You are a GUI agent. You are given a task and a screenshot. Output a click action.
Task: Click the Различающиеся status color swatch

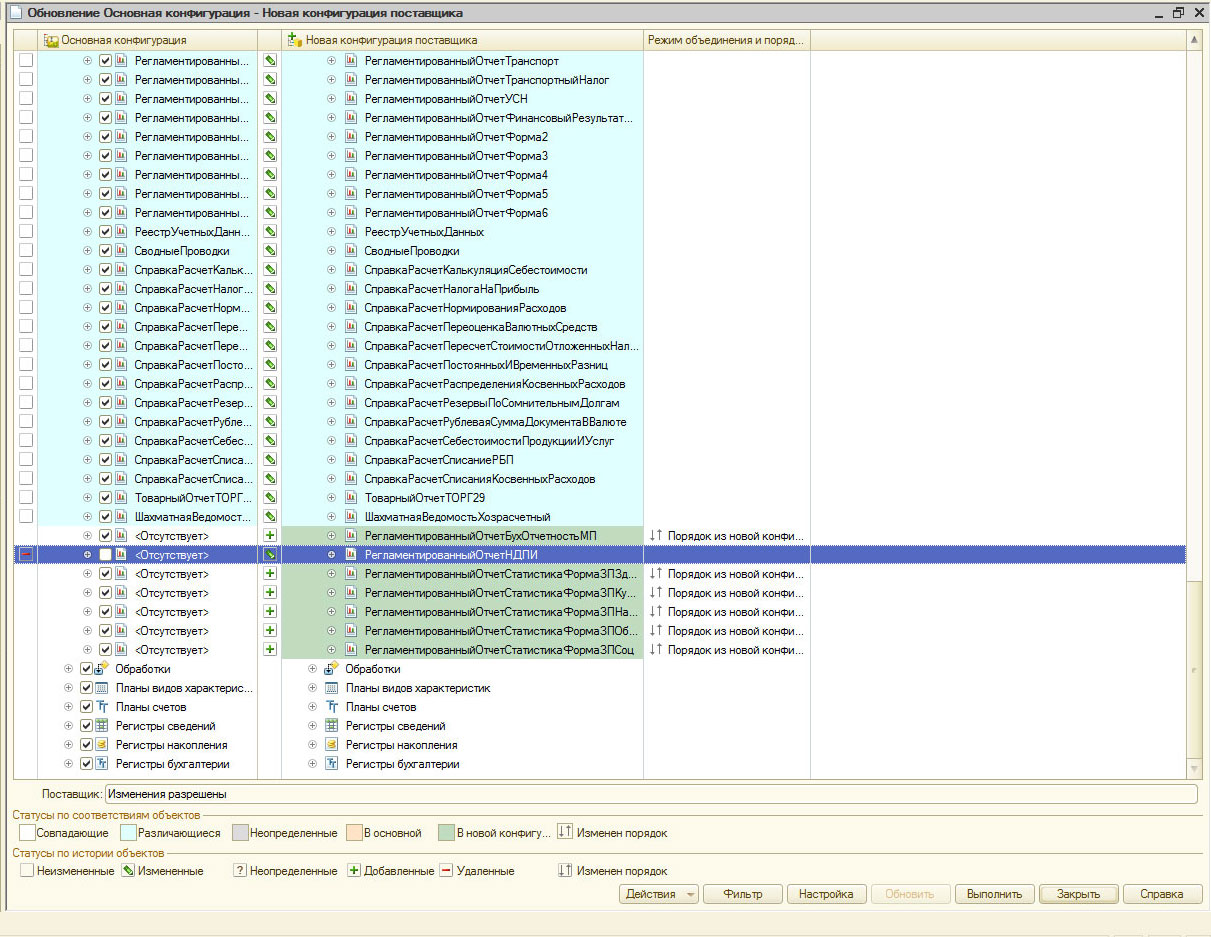pos(128,832)
